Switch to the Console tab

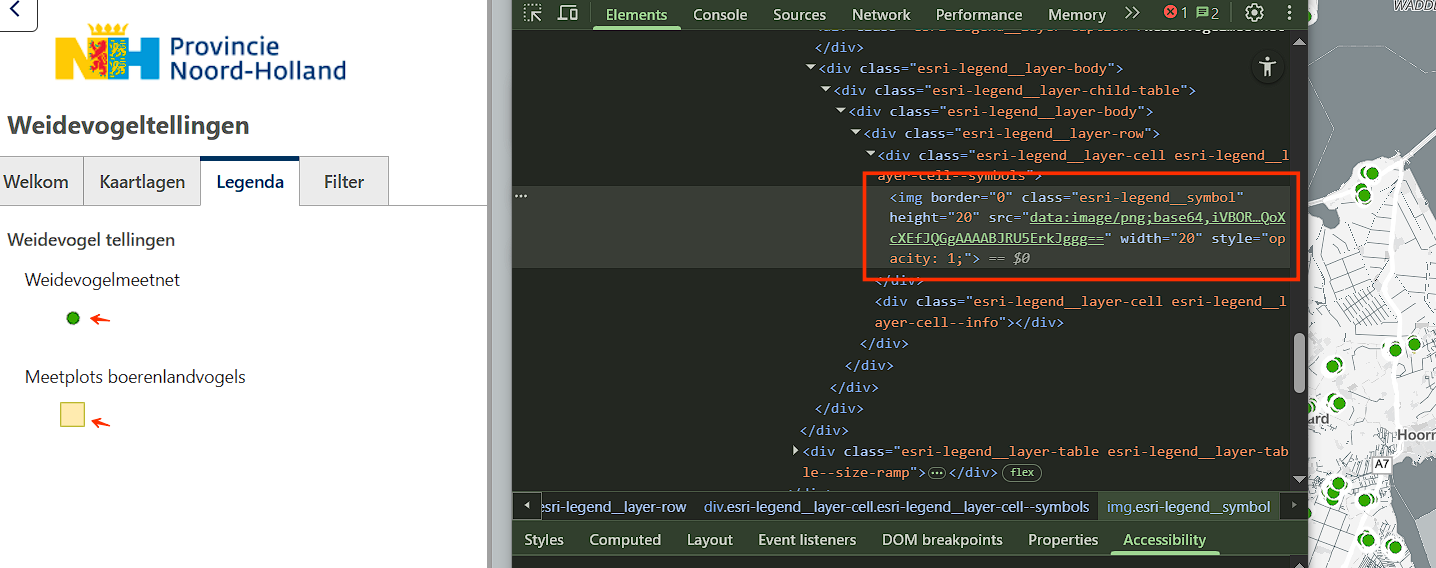coord(720,15)
